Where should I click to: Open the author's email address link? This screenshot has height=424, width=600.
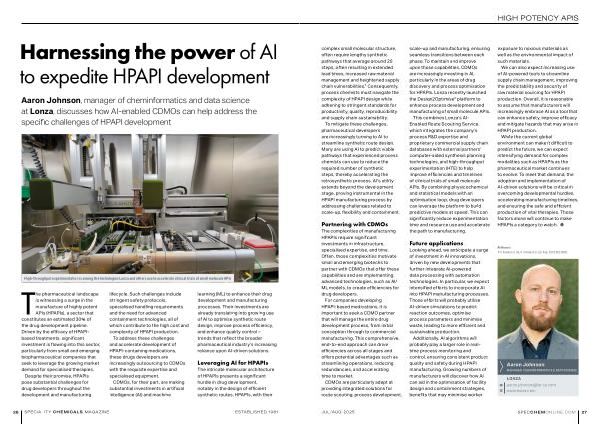(x=531, y=385)
